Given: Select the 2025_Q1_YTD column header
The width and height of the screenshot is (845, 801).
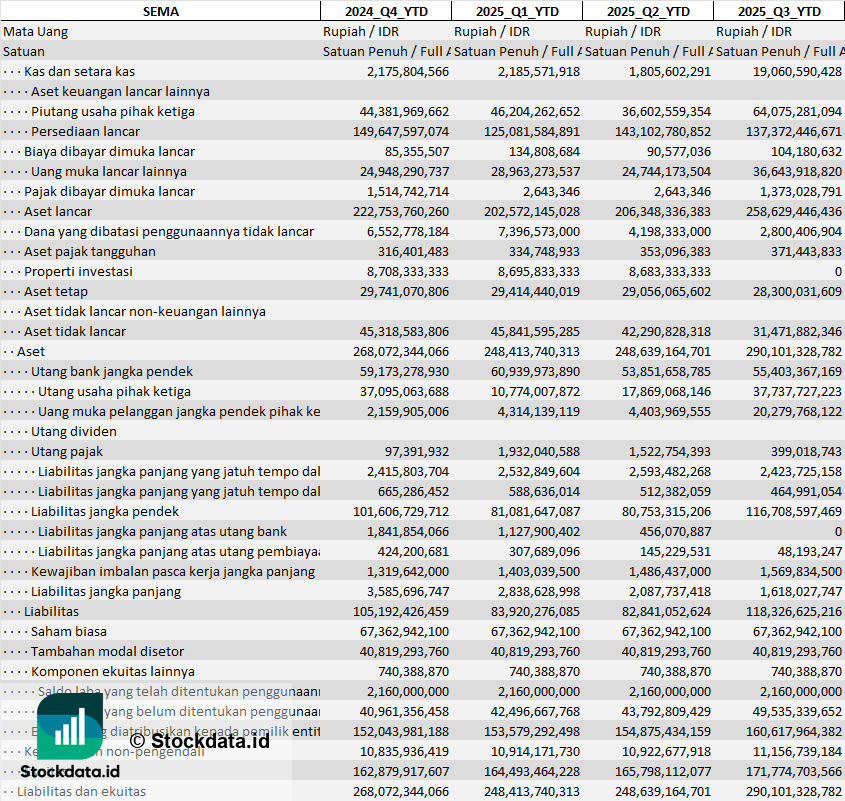Looking at the screenshot, I should click(x=517, y=11).
